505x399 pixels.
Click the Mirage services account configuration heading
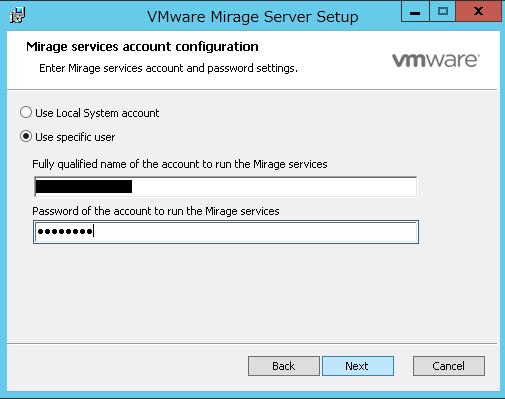(x=142, y=47)
